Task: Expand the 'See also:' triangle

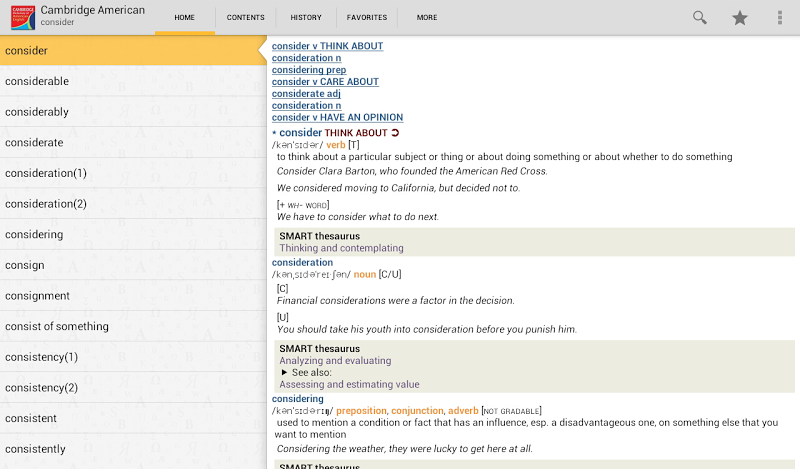Action: coord(284,373)
